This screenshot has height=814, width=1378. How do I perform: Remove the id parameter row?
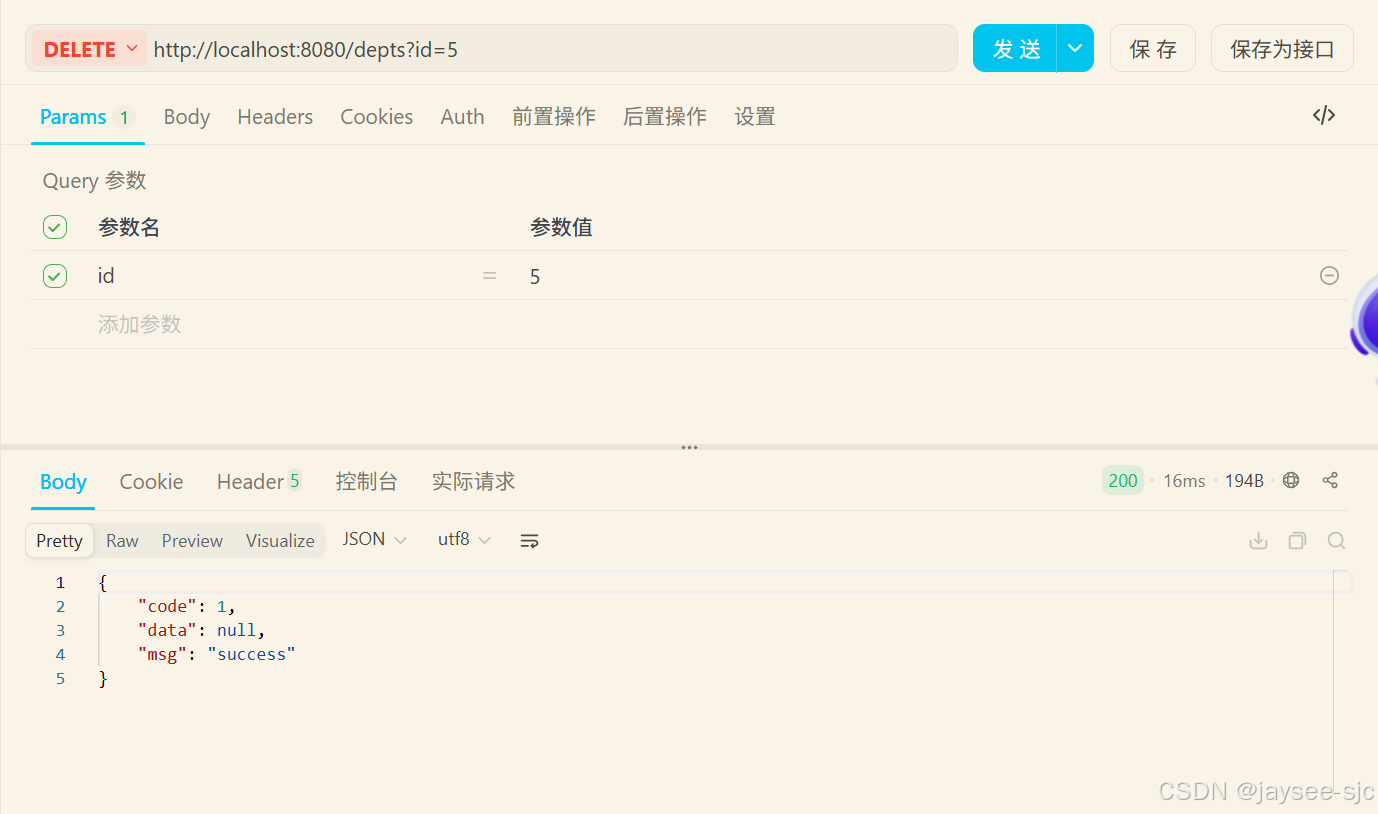1329,275
